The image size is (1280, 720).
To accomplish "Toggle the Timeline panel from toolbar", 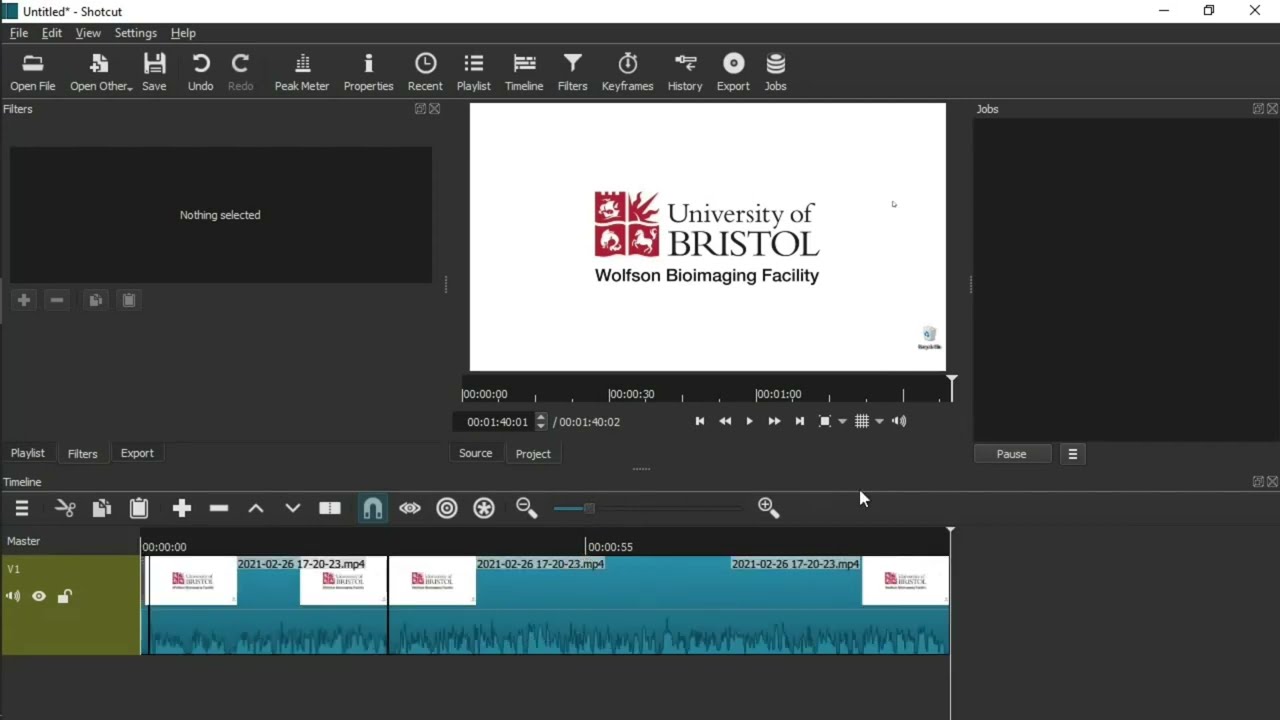I will pyautogui.click(x=524, y=73).
